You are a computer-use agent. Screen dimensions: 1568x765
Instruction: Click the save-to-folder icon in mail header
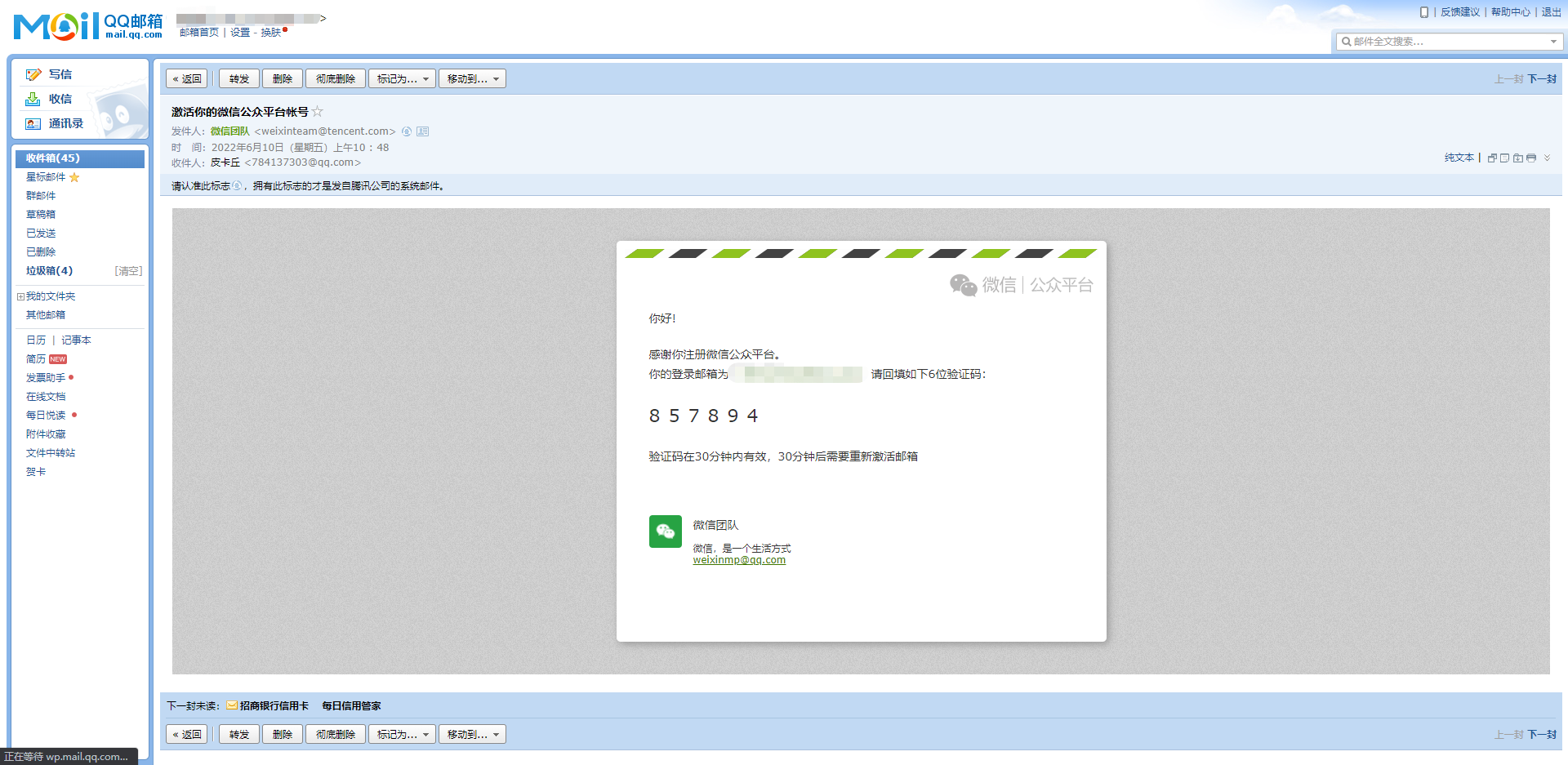click(1517, 158)
